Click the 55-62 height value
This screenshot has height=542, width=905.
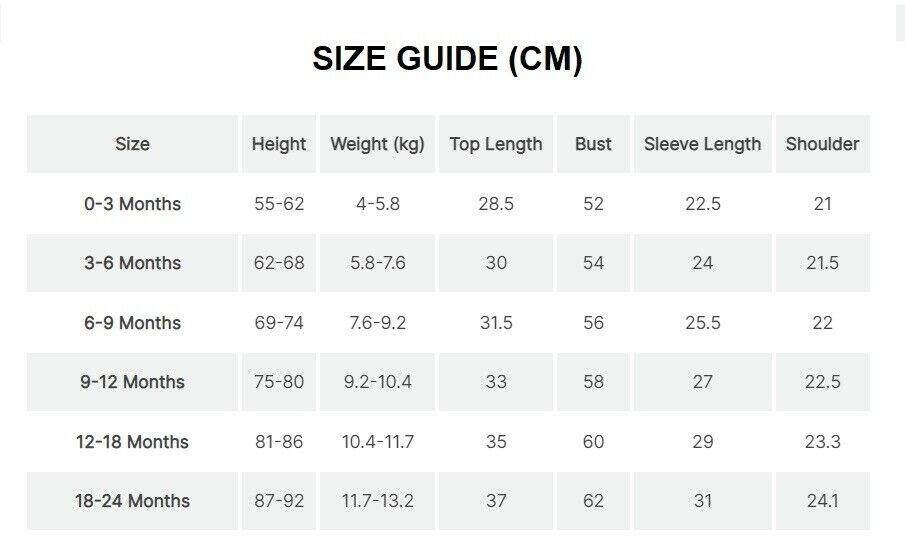tap(279, 204)
